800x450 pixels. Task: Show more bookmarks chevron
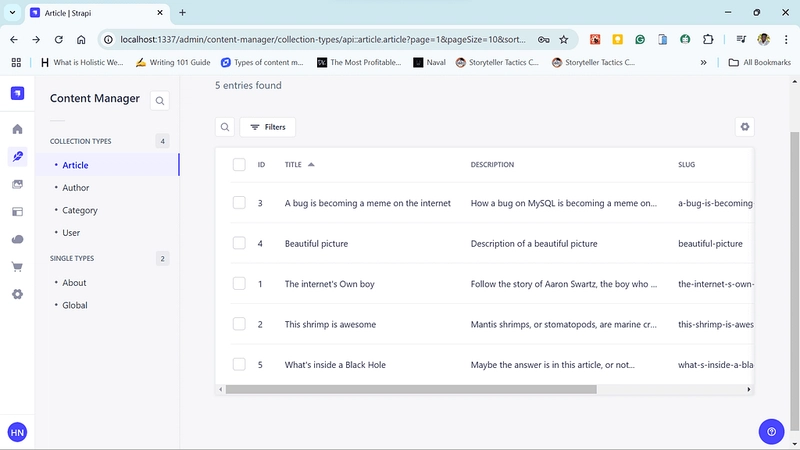[704, 62]
